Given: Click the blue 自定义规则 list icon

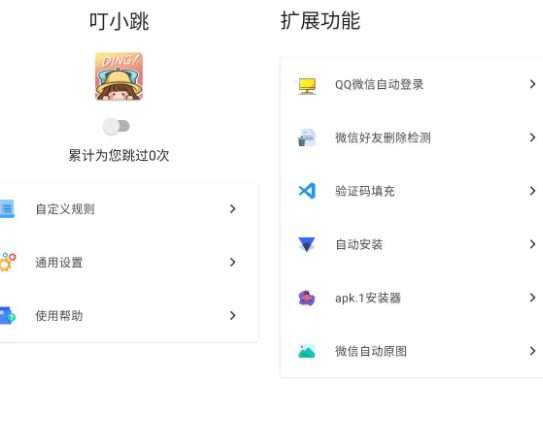Looking at the screenshot, I should pyautogui.click(x=7, y=209).
